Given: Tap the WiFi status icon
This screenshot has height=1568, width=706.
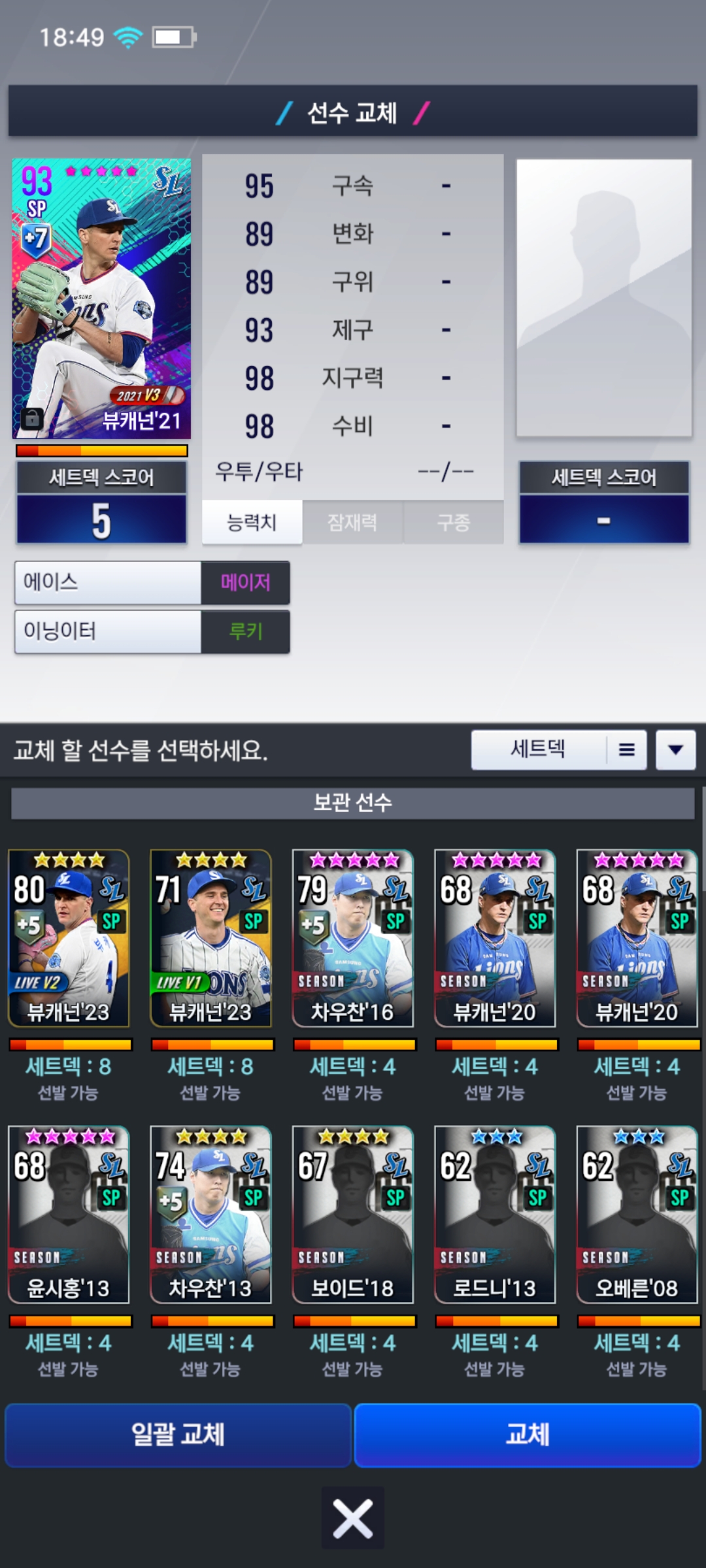Looking at the screenshot, I should (128, 37).
